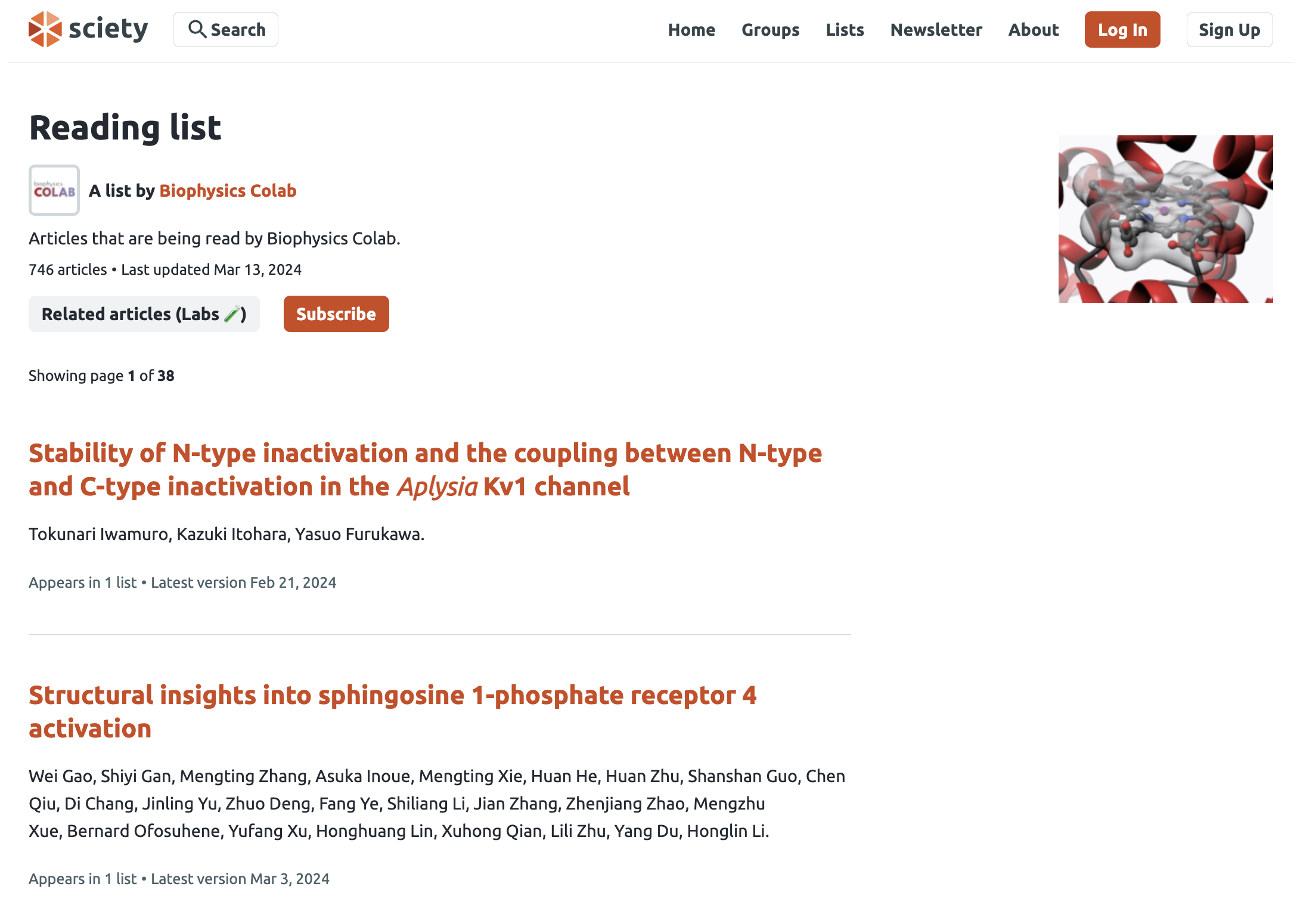Select the Home menu item
This screenshot has height=924, width=1297.
point(691,30)
